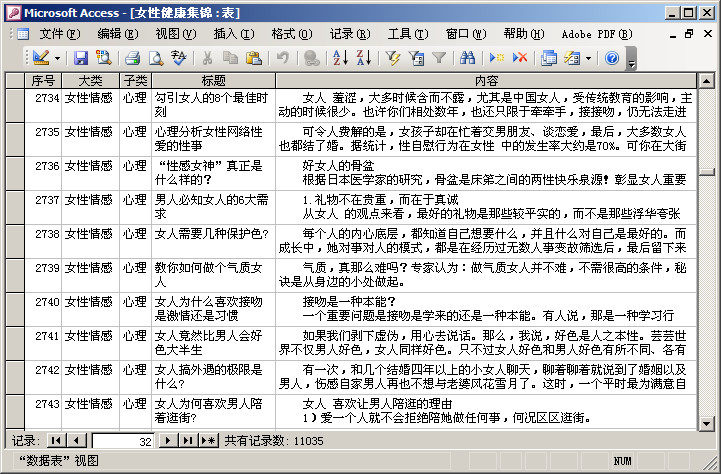This screenshot has width=721, height=474.
Task: Open the View button dropdown arrow
Action: tap(57, 58)
